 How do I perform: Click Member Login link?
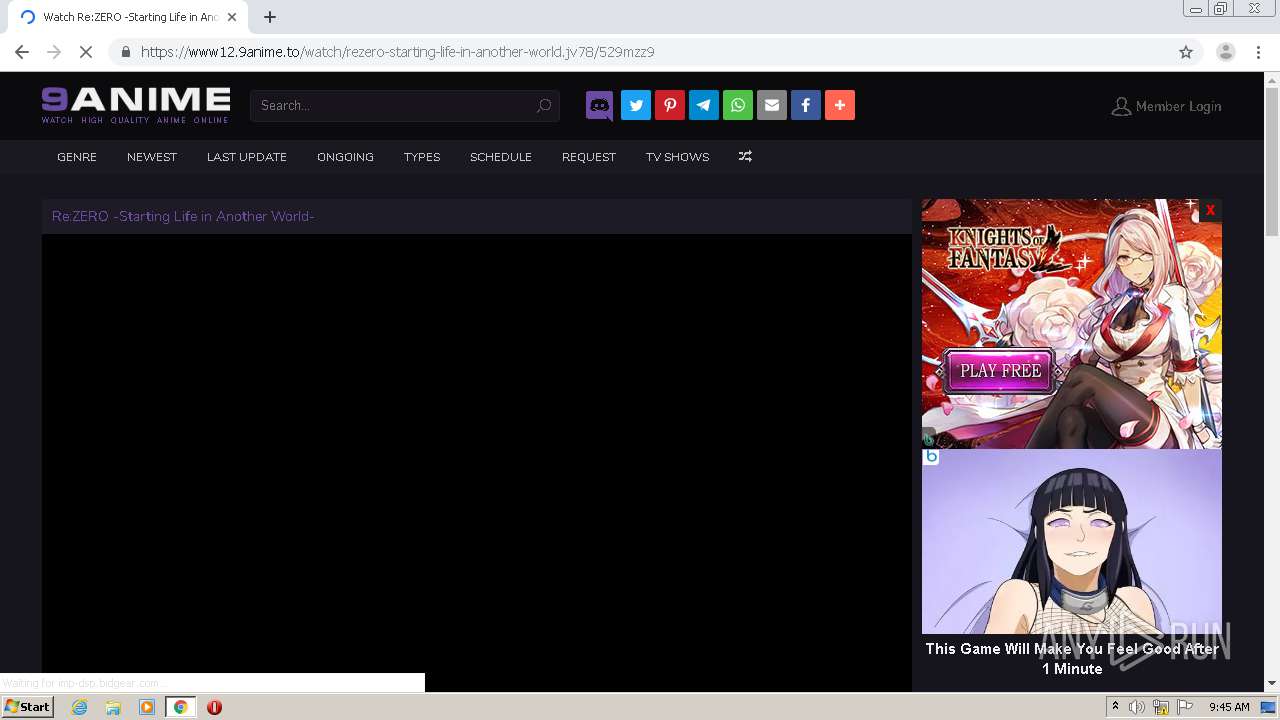click(x=1166, y=106)
